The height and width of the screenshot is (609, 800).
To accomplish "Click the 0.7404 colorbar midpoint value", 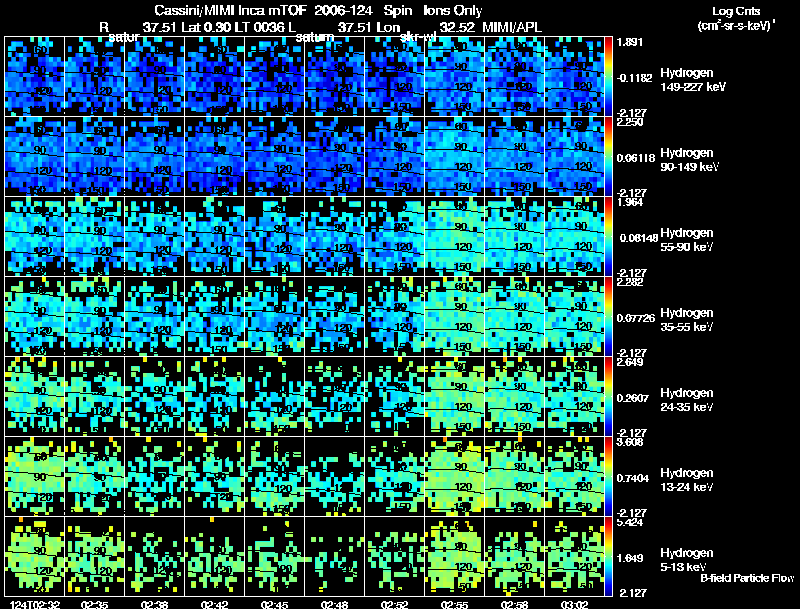I will (x=632, y=478).
